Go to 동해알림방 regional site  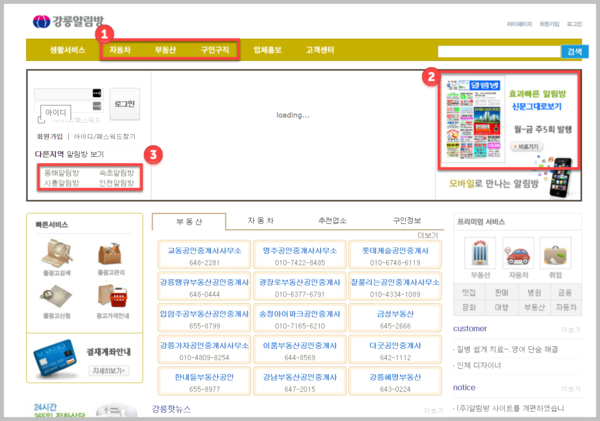coord(62,173)
